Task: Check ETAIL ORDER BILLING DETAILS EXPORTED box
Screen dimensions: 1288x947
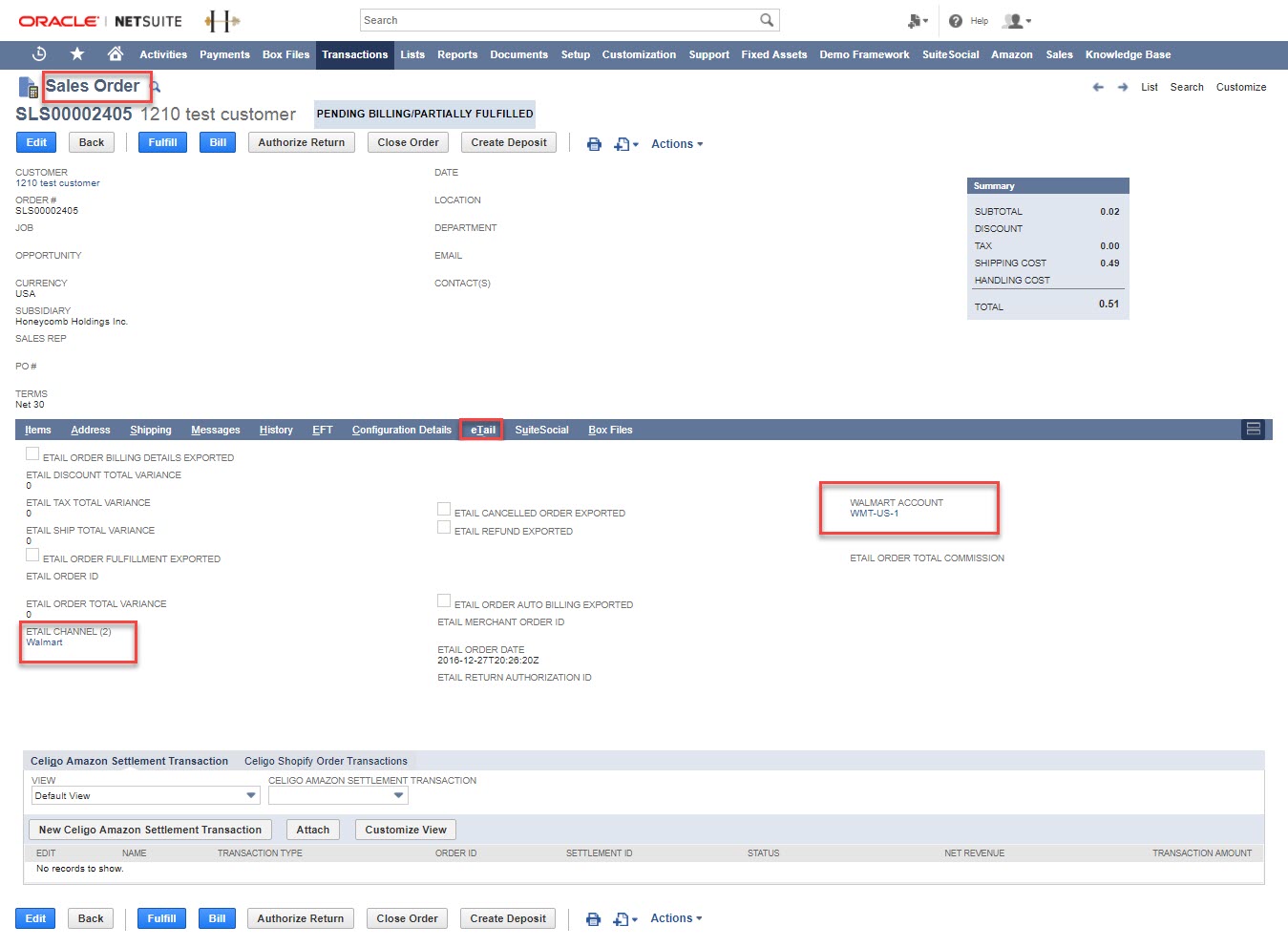Action: pos(32,454)
